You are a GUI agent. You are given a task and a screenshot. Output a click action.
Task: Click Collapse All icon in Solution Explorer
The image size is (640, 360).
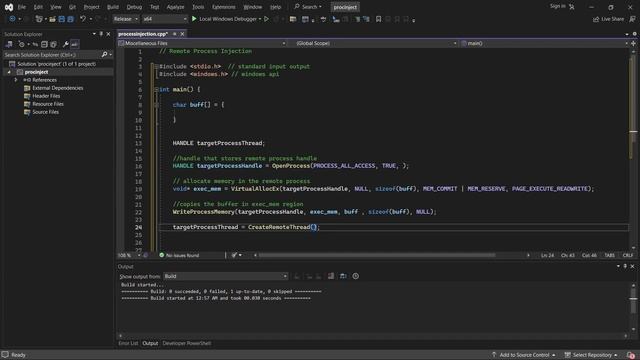44,44
